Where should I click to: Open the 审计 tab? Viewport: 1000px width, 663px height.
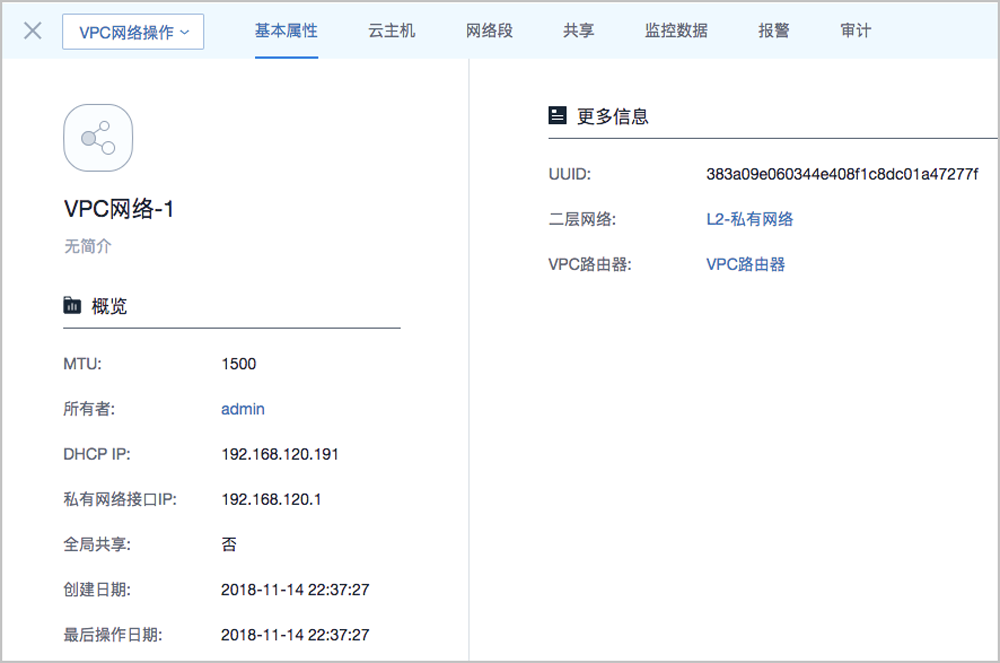point(856,31)
